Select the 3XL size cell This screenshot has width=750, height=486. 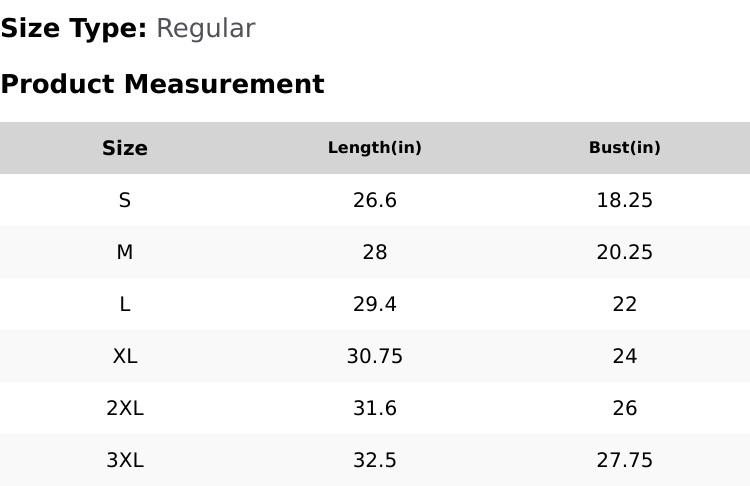pyautogui.click(x=125, y=460)
